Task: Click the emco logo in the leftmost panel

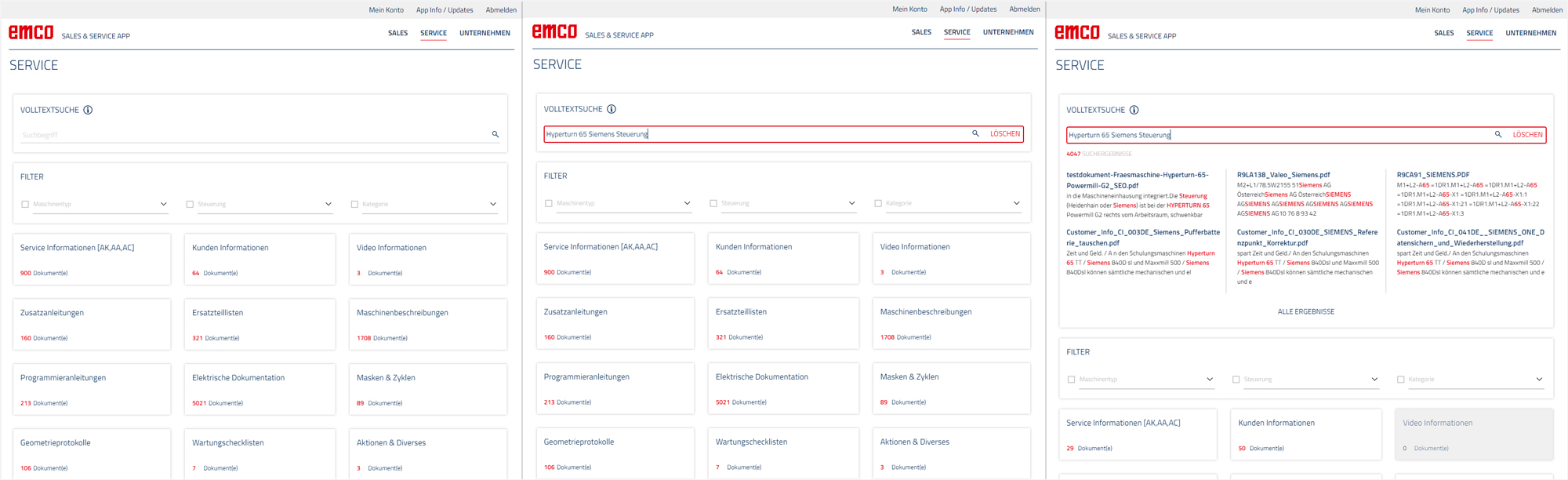Action: 31,33
